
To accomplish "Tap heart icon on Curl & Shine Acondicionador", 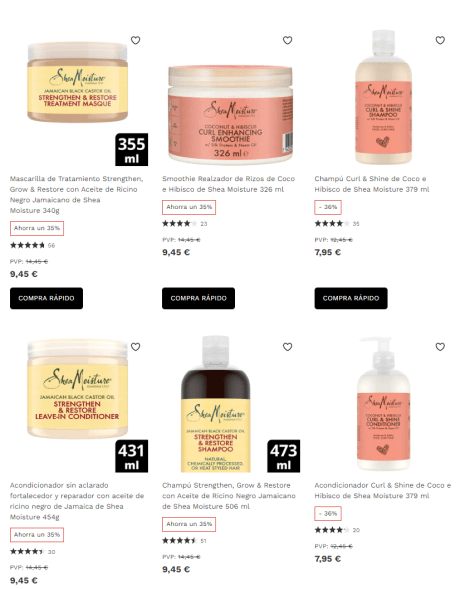I will click(x=440, y=347).
